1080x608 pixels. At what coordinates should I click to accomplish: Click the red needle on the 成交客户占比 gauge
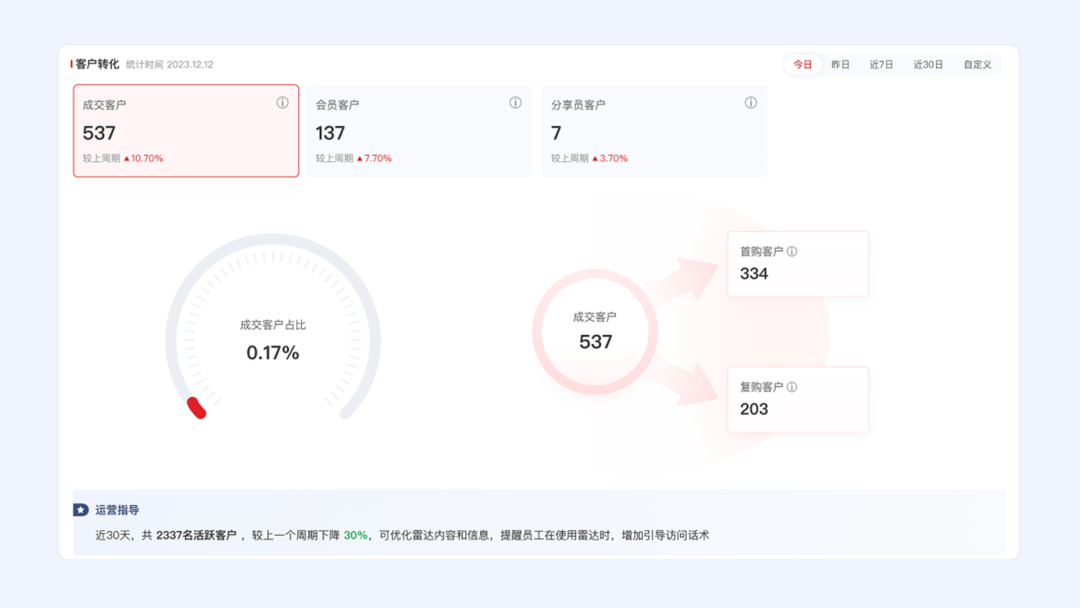tap(196, 407)
